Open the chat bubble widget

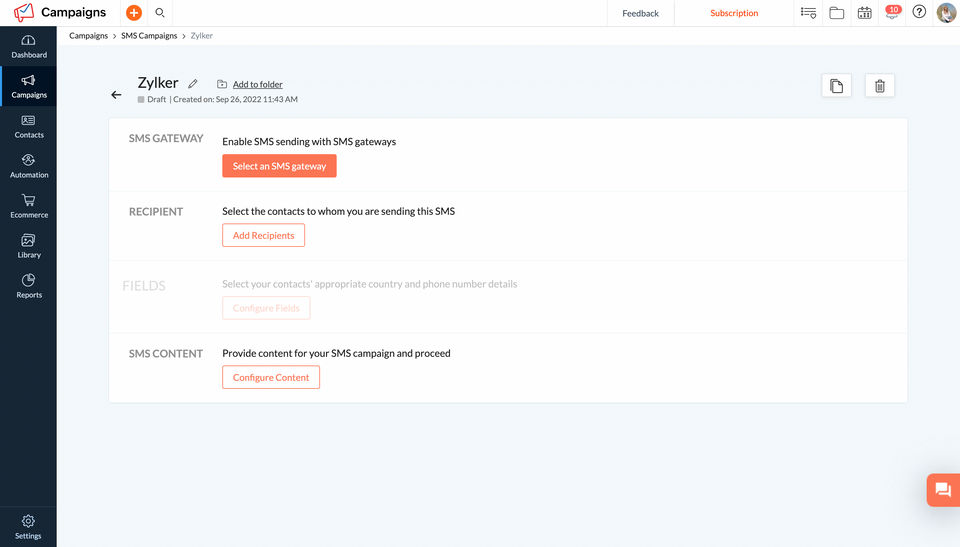click(x=942, y=490)
